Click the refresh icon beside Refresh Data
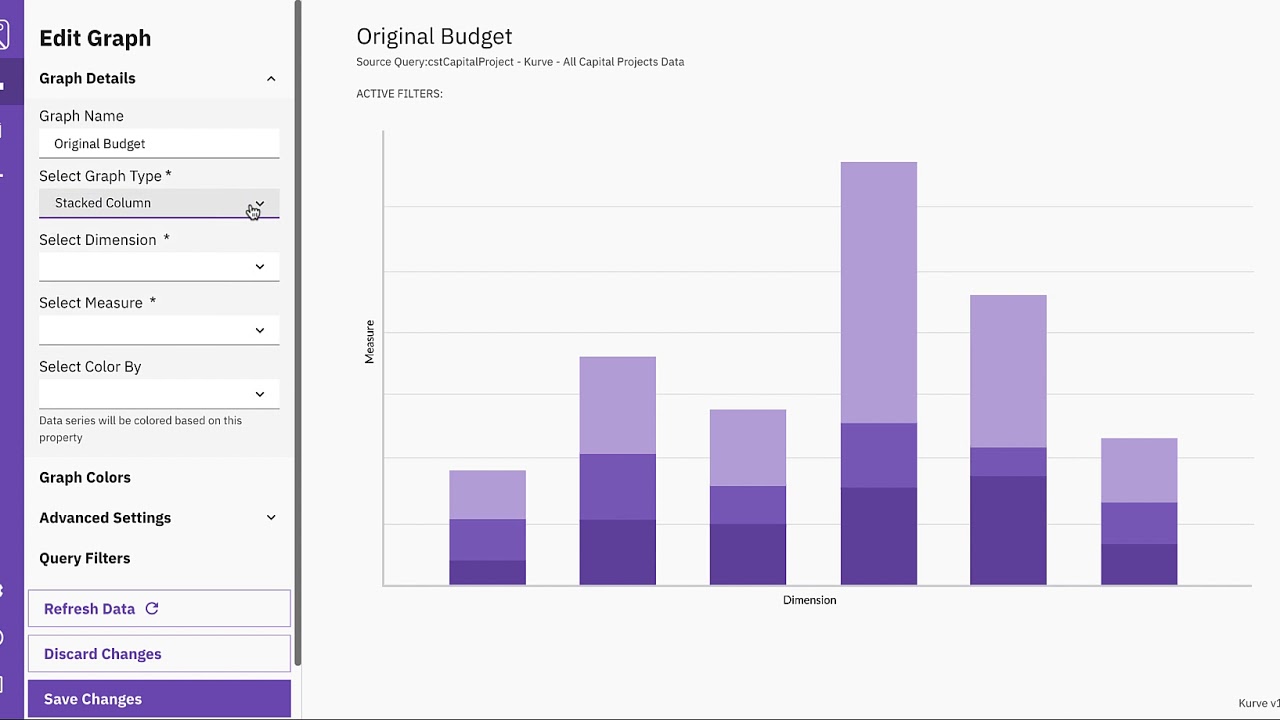The height and width of the screenshot is (720, 1280). pyautogui.click(x=152, y=608)
